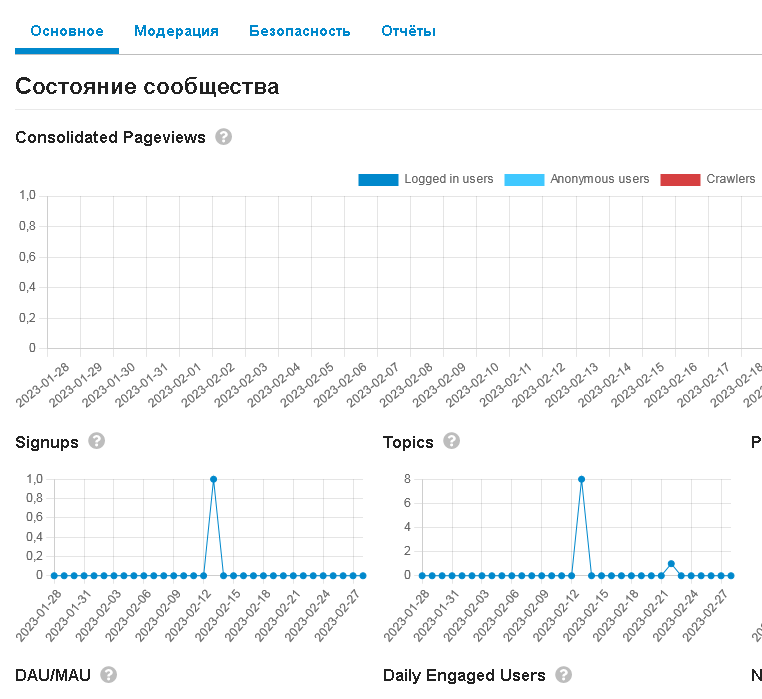Open the Topics report link

[x=408, y=442]
